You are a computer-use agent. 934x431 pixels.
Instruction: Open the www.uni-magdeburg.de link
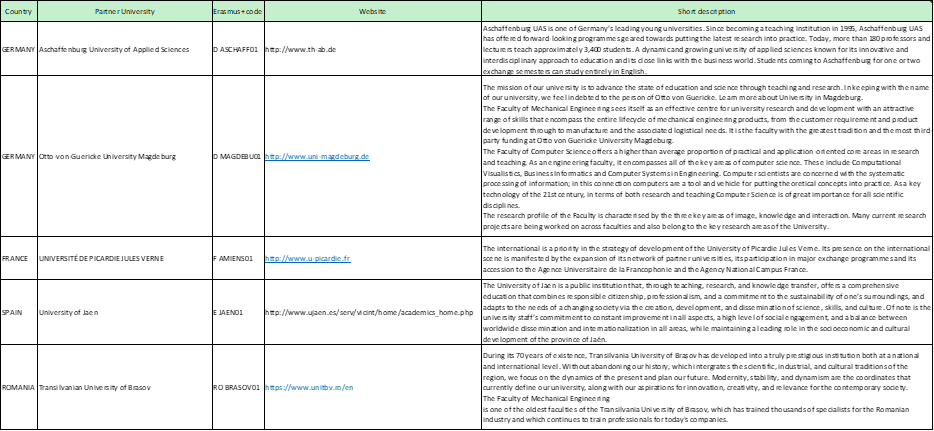(x=317, y=156)
